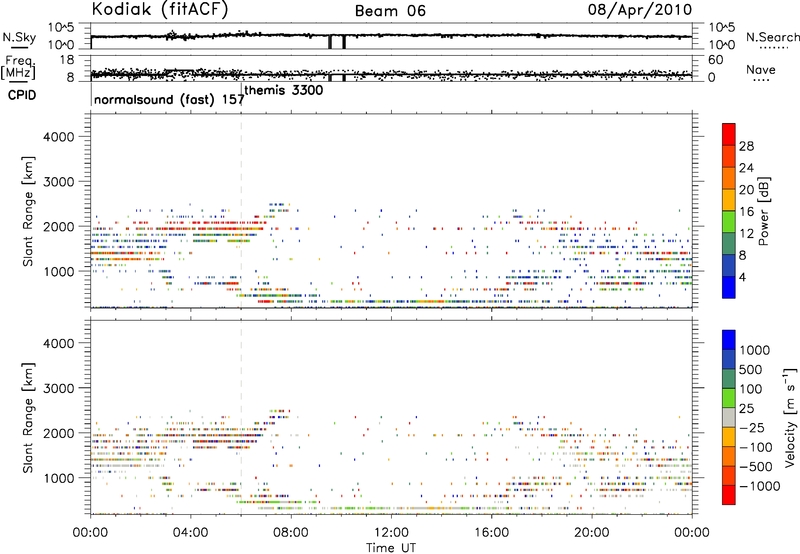Click the "16:00" time tick label
This screenshot has width=800, height=554.
coord(491,533)
